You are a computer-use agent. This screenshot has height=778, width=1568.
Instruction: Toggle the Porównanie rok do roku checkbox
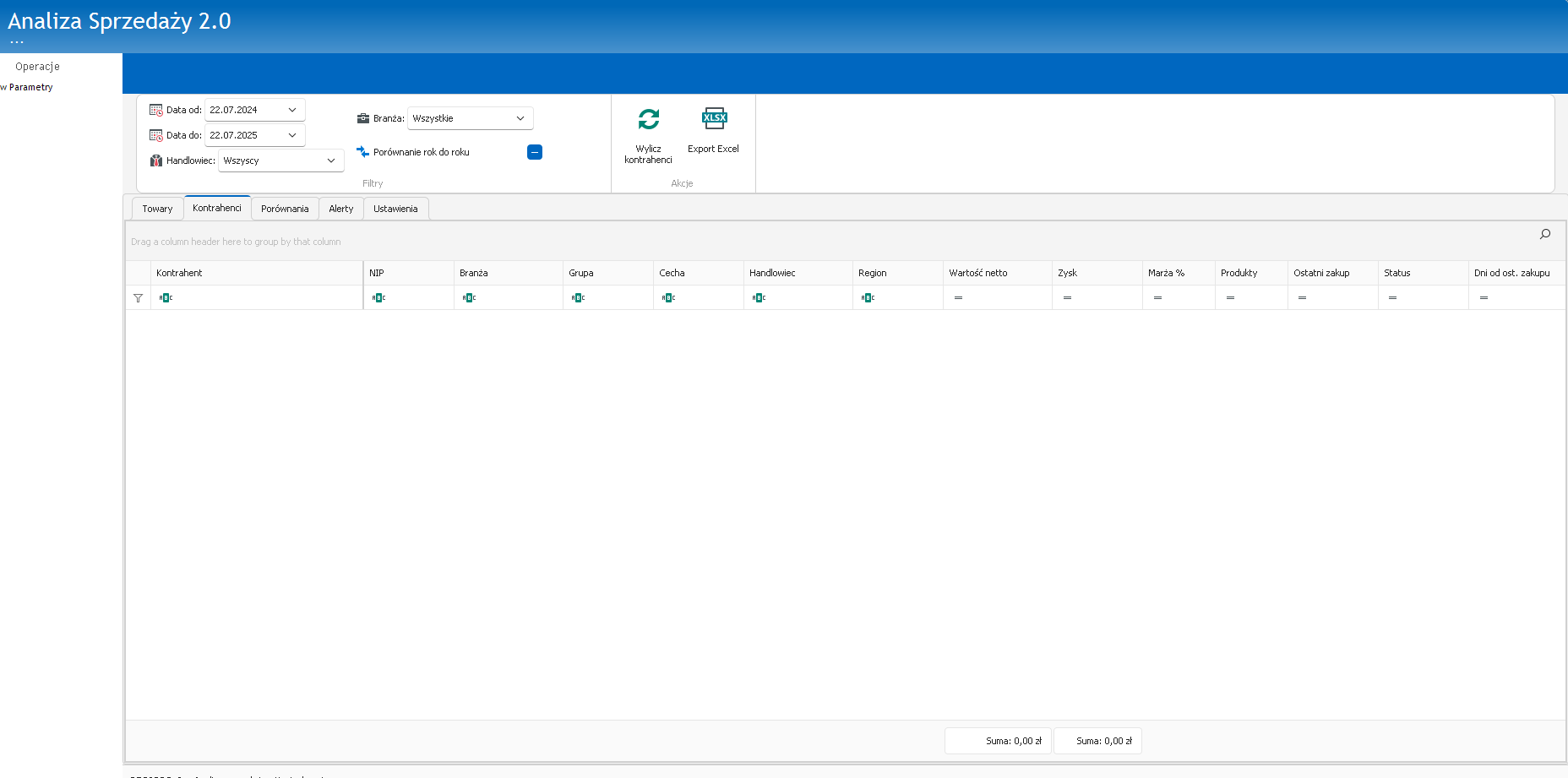[535, 152]
